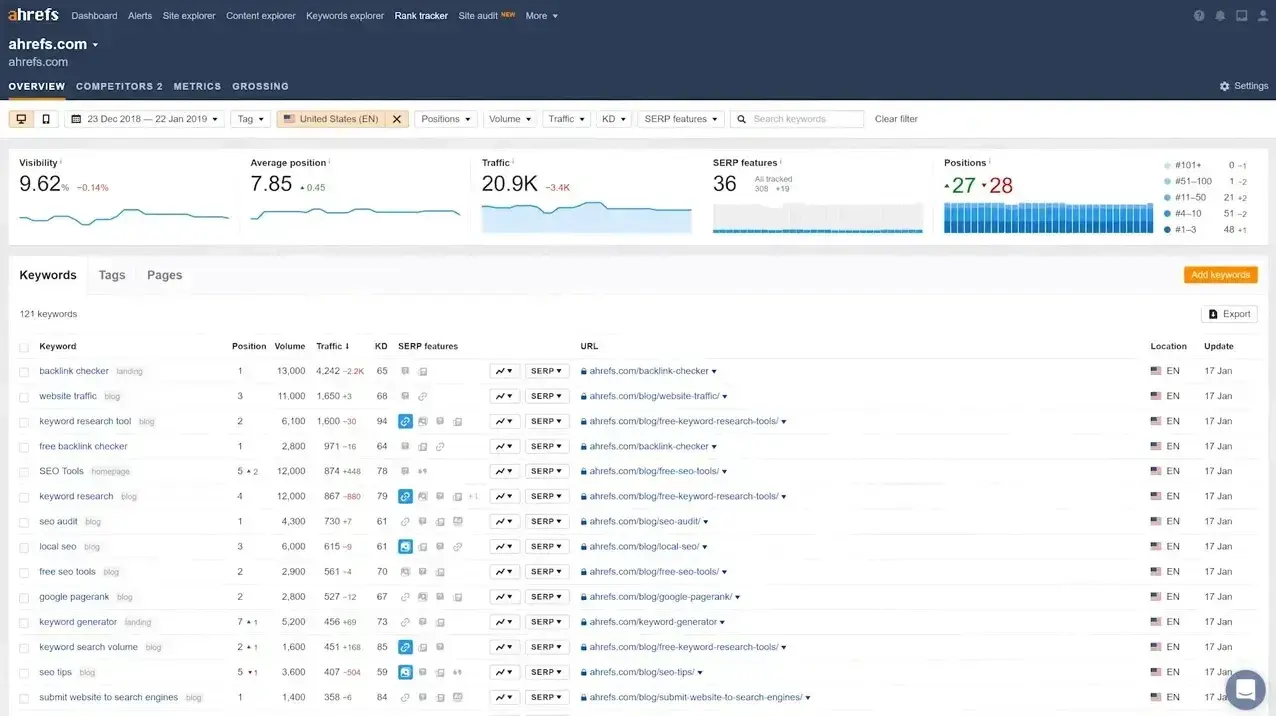Screen dimensions: 1276x716
Task: Open the SERP dropdown for 'keyword research tool'
Action: click(547, 421)
